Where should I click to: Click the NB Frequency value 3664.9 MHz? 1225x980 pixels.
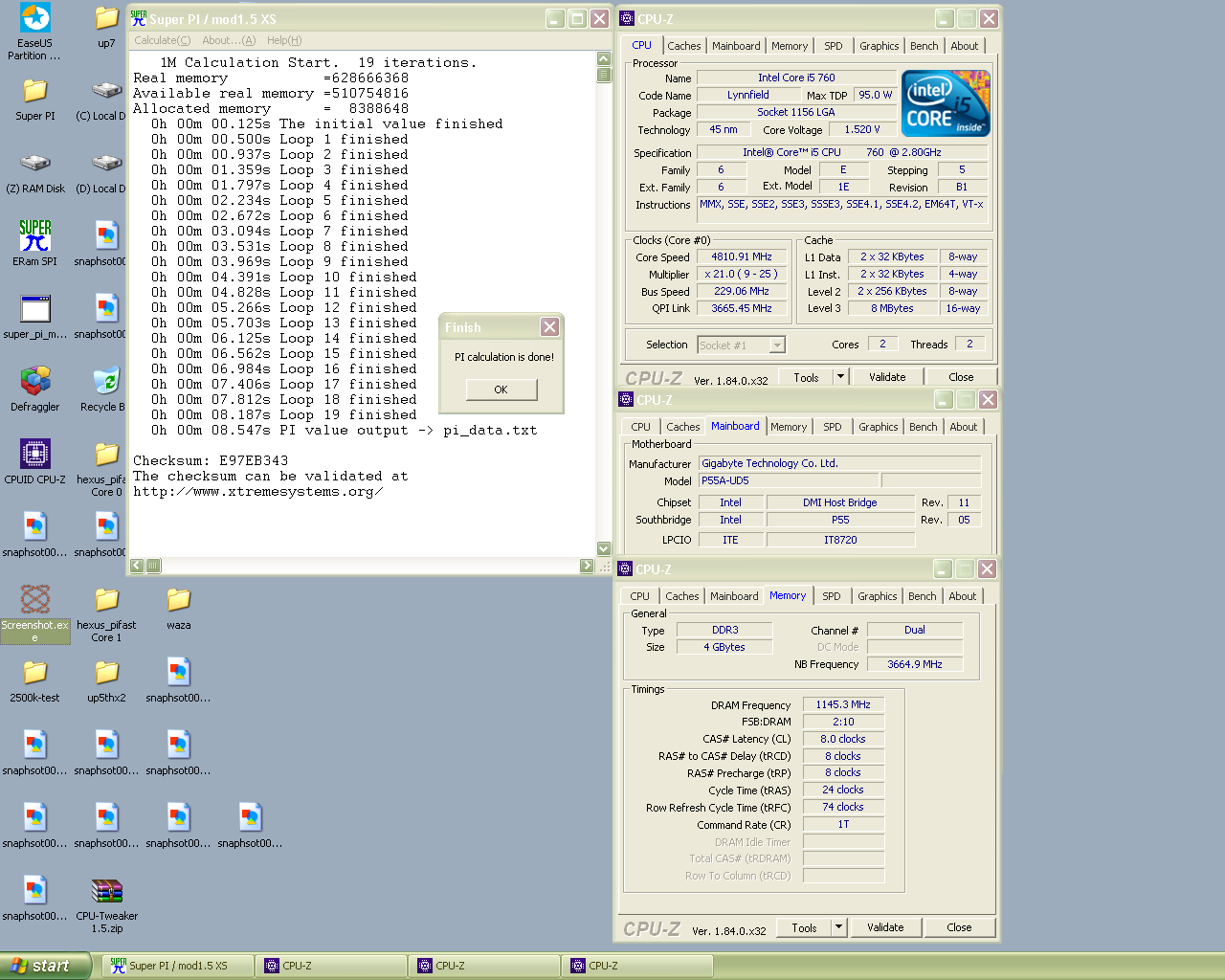coord(915,664)
